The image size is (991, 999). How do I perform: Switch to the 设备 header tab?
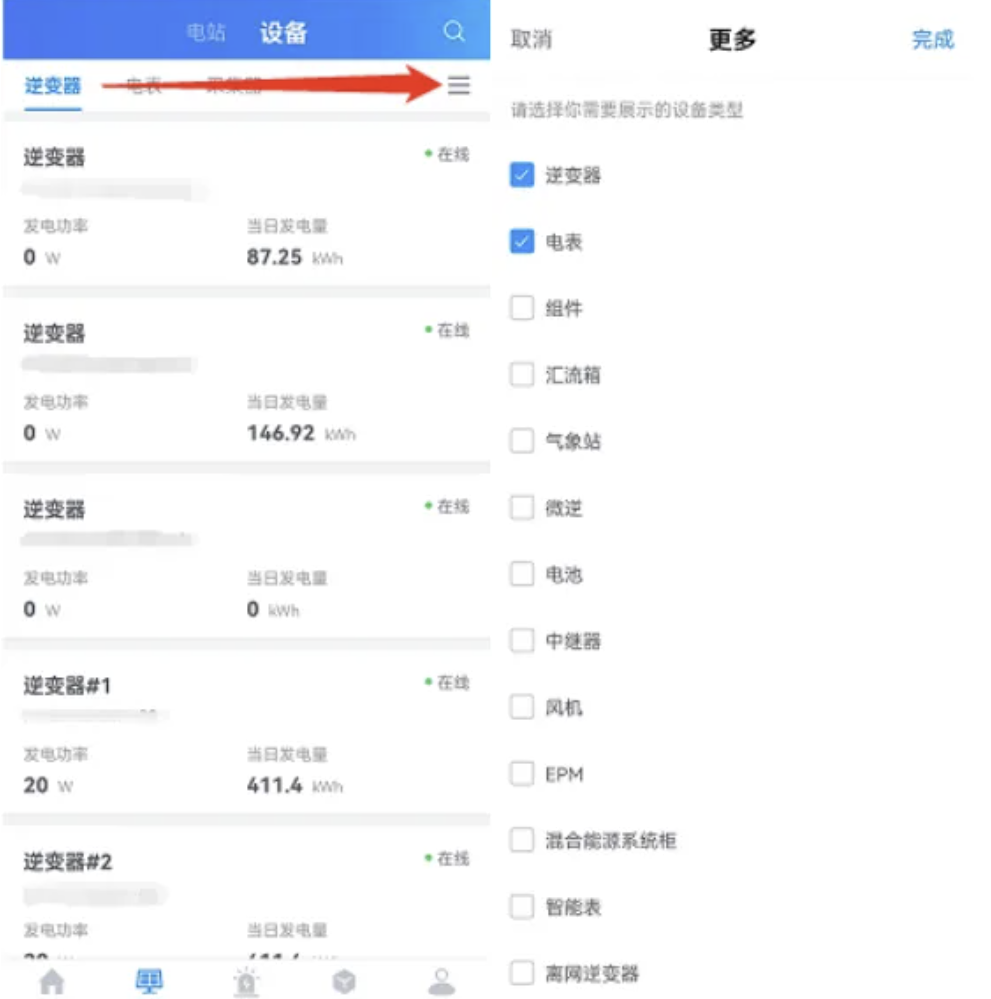[283, 32]
